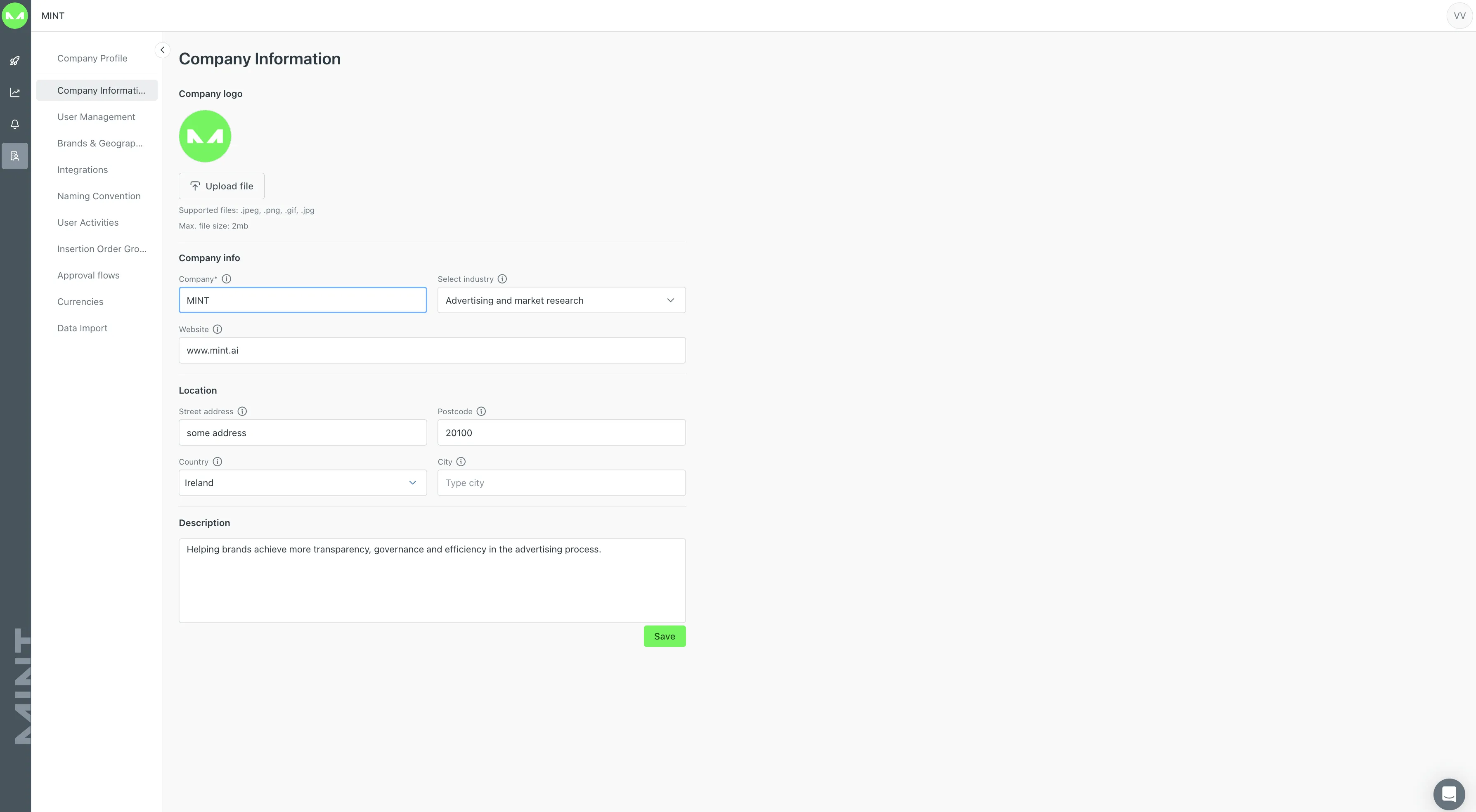Open Naming Convention settings
Screen dimensions: 1476x812
pyautogui.click(x=99, y=196)
